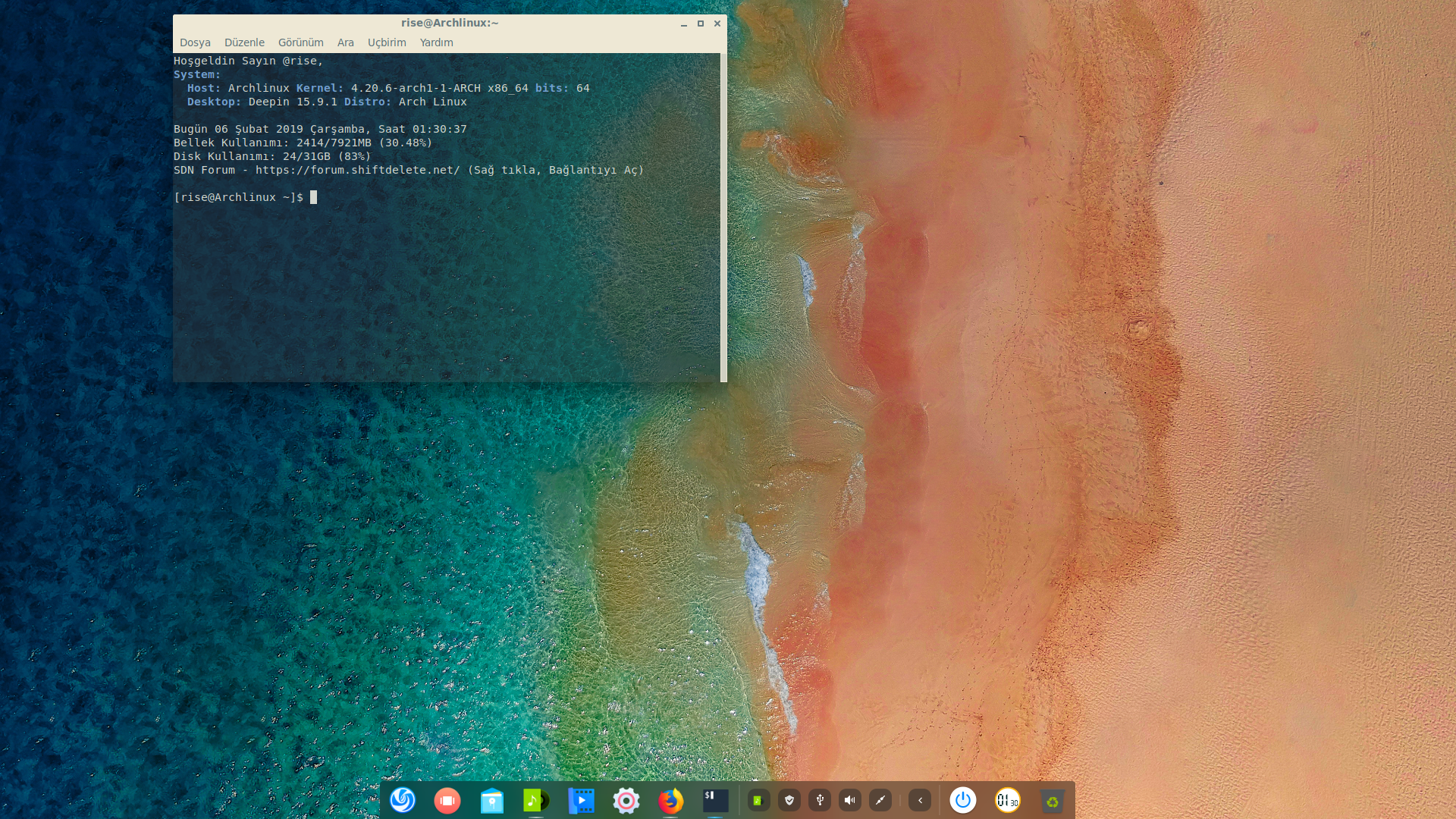Image resolution: width=1456 pixels, height=819 pixels.
Task: Launch the Deepin Movie player
Action: coord(581,800)
